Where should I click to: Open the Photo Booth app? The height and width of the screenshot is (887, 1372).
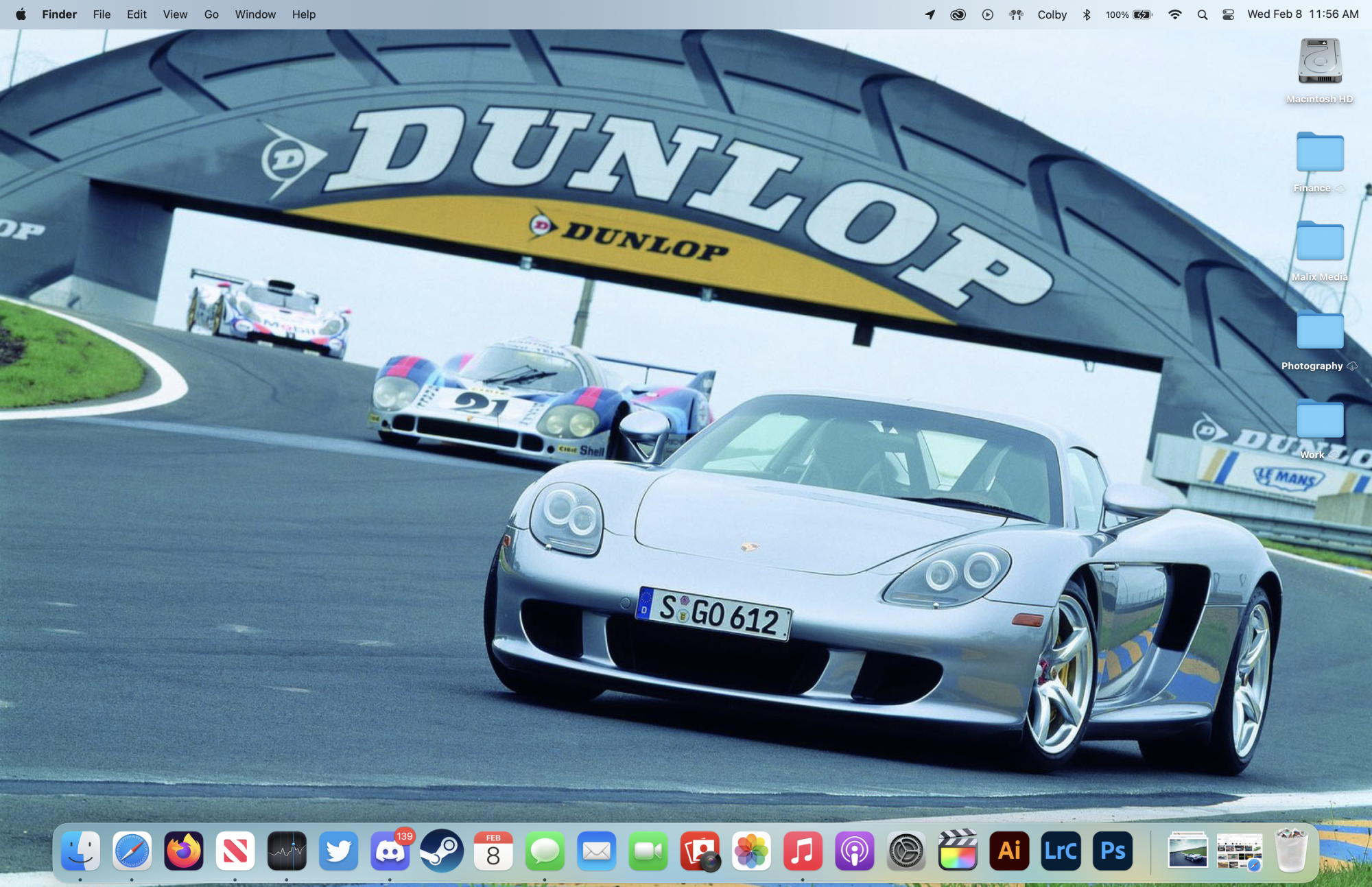pos(700,851)
